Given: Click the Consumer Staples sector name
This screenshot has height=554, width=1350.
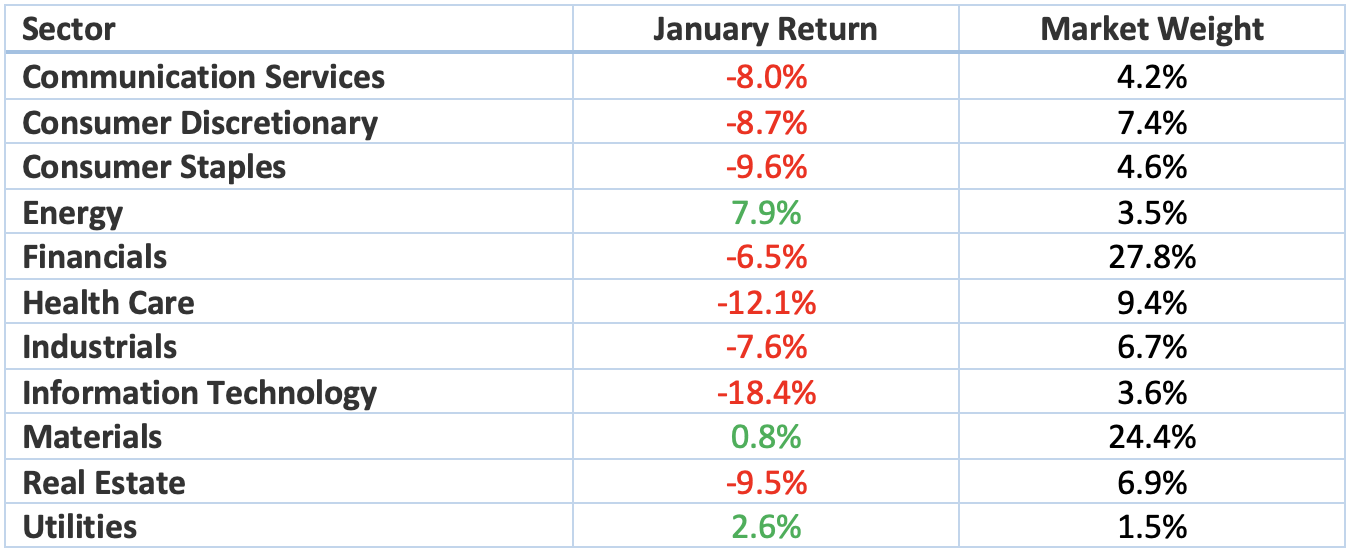Looking at the screenshot, I should (x=154, y=167).
